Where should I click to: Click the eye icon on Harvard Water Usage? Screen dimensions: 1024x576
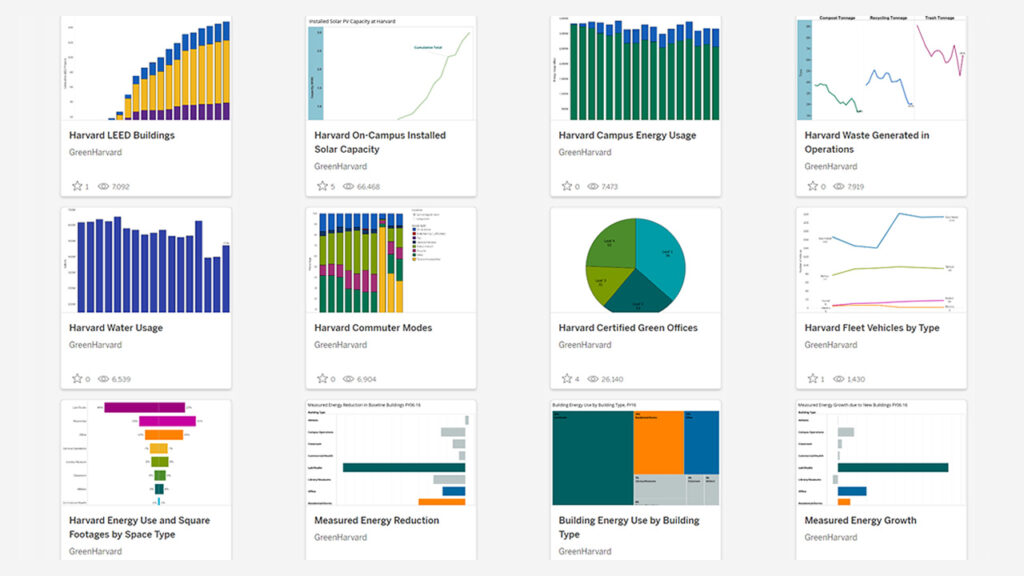[x=103, y=379]
